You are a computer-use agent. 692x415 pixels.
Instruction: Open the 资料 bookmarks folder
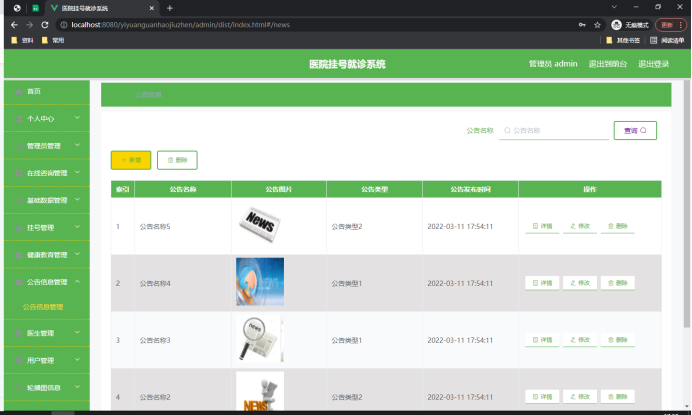pos(22,40)
